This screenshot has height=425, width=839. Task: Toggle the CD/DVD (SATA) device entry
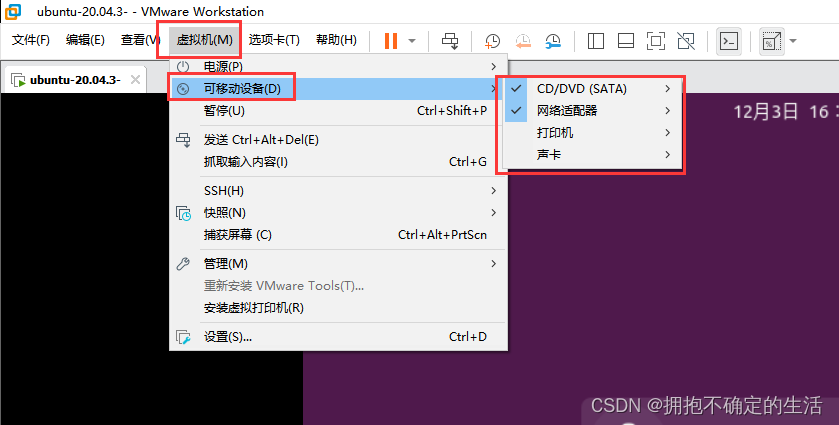click(x=592, y=89)
